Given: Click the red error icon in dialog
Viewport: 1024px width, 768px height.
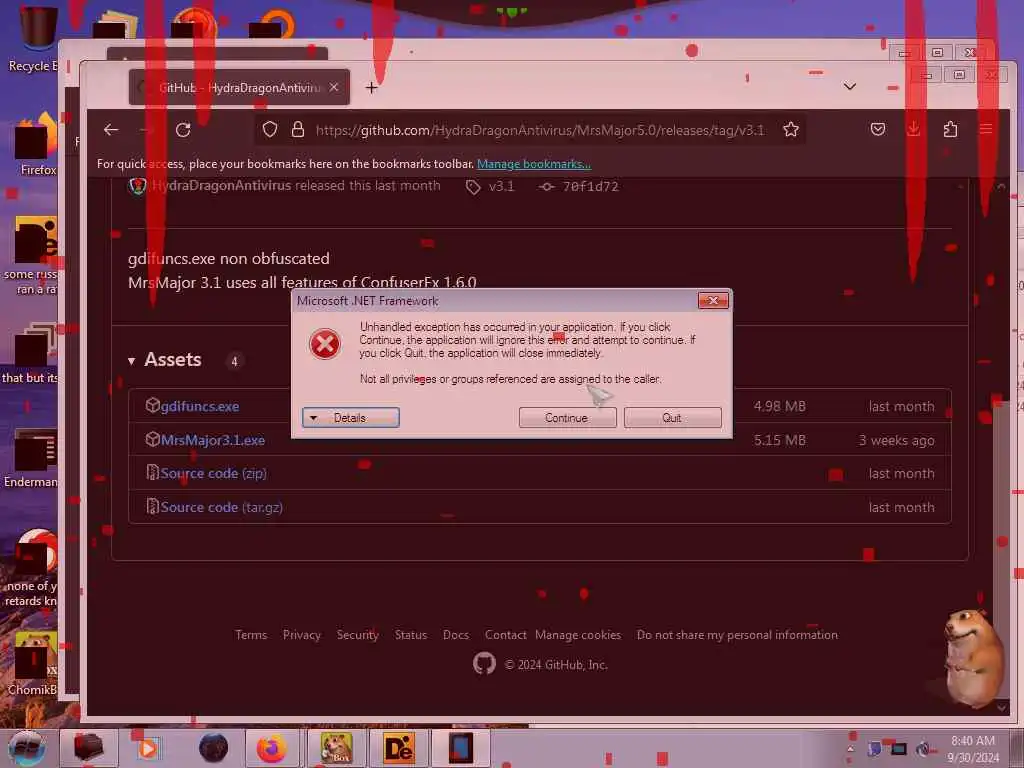Looking at the screenshot, I should (x=325, y=344).
